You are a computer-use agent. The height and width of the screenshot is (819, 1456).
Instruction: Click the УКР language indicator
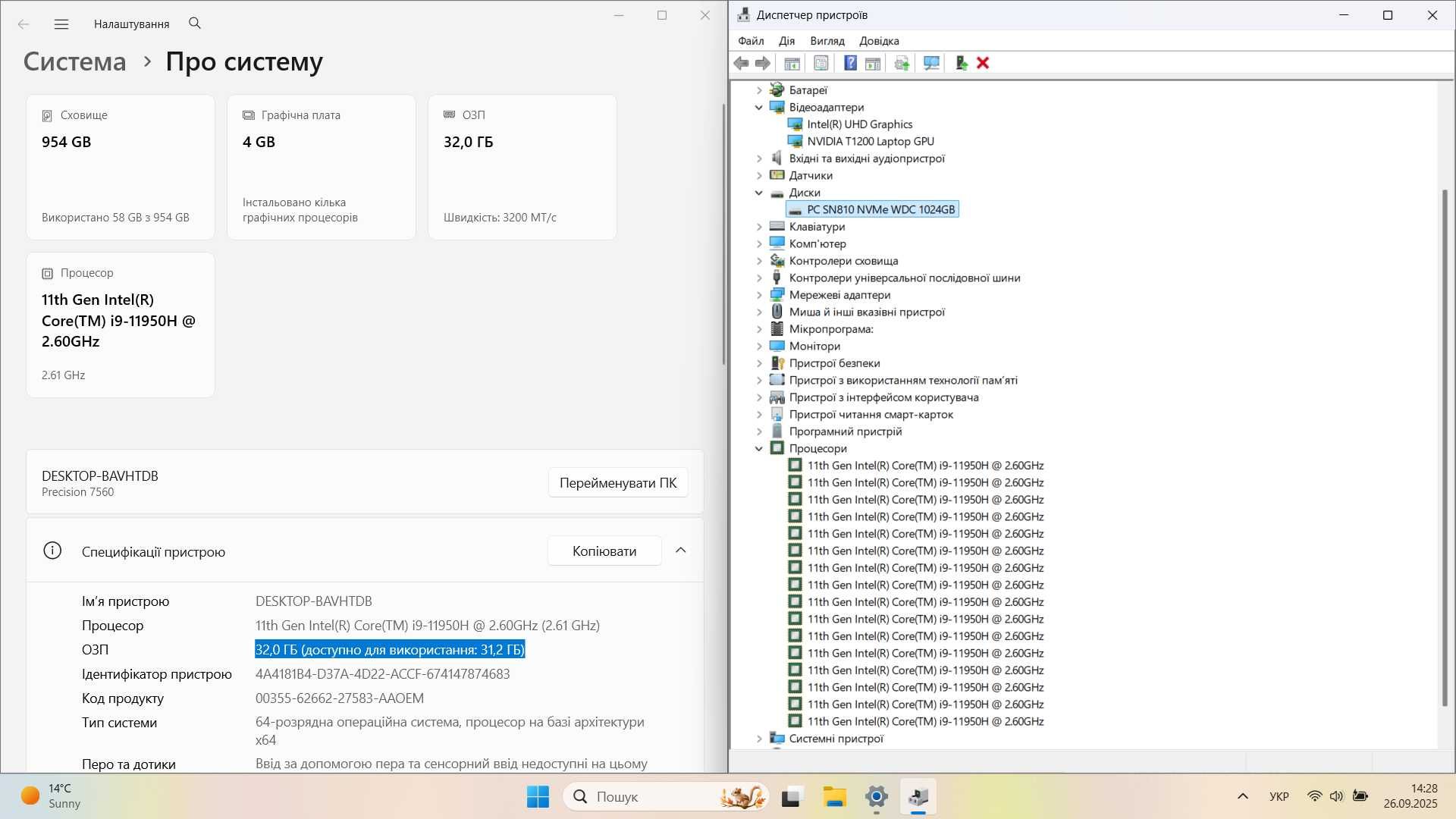pos(1279,796)
